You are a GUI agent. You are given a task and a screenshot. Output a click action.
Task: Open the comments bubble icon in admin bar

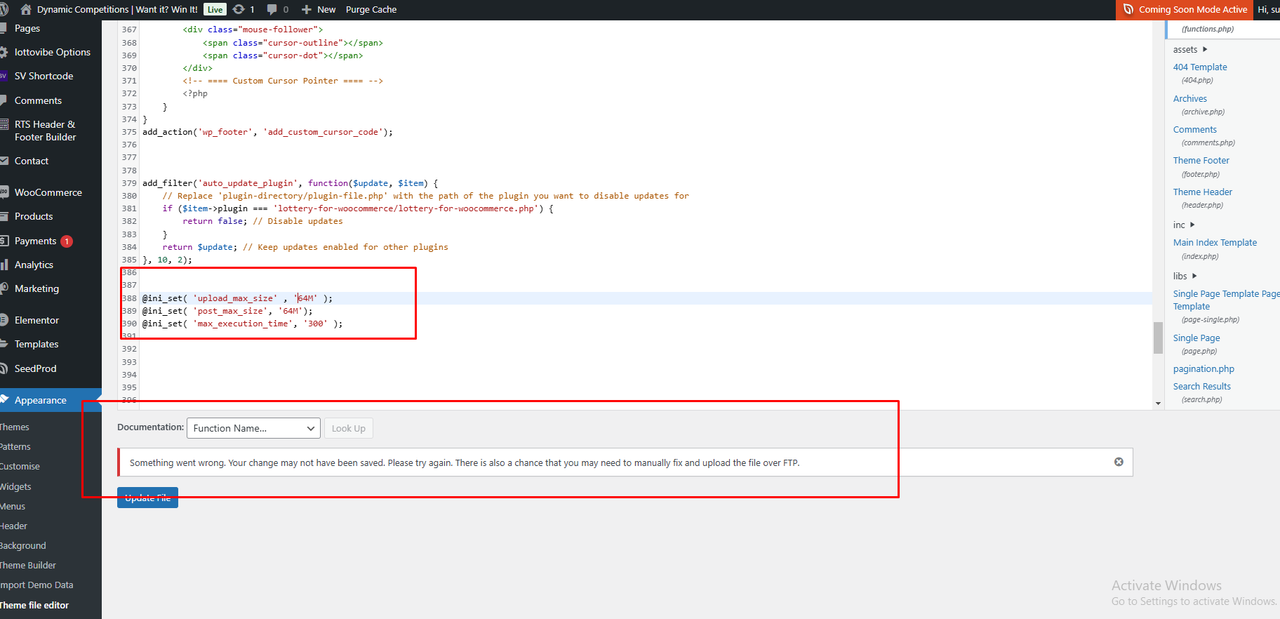click(x=271, y=9)
